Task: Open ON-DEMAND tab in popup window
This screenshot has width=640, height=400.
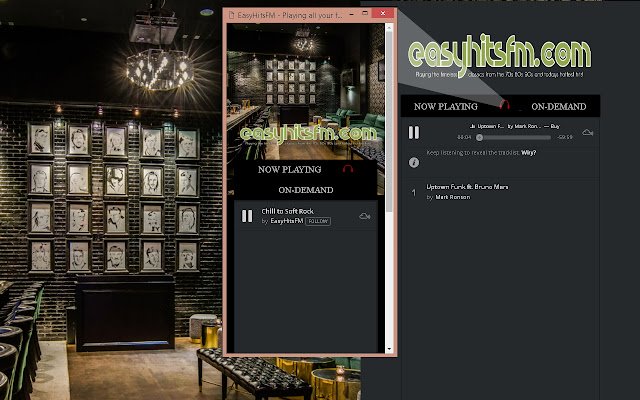Action: 306,190
